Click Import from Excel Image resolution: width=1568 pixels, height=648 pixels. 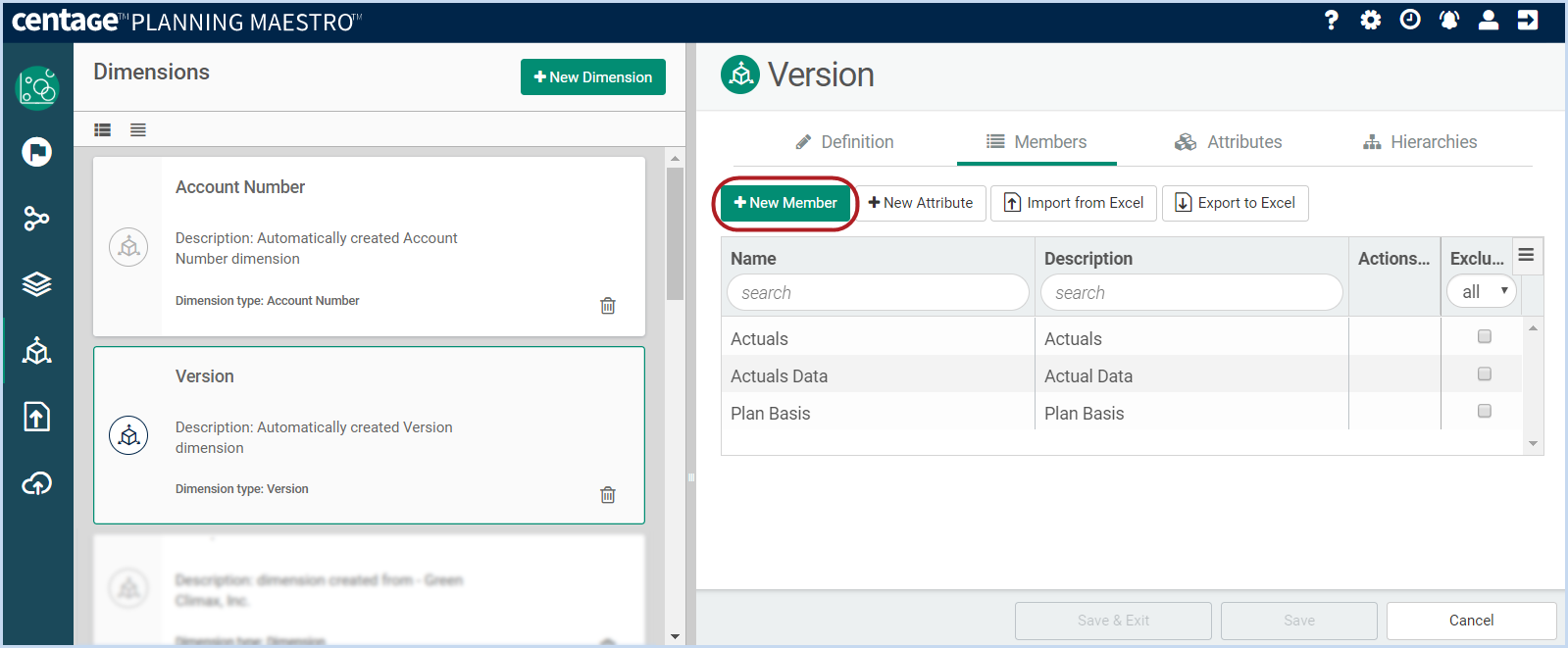(x=1074, y=203)
